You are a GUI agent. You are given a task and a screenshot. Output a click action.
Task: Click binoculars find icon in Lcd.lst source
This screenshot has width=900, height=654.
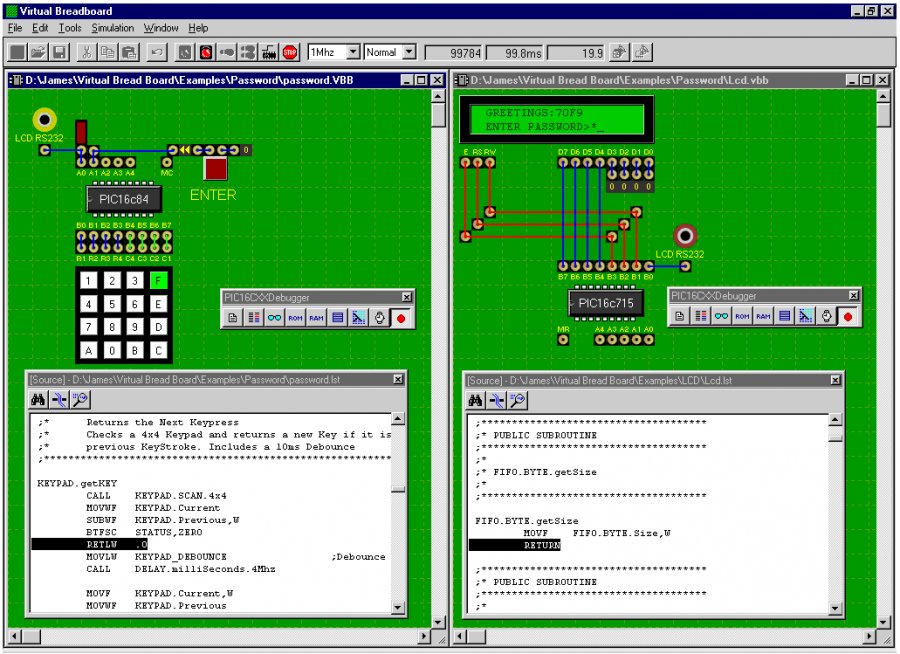[x=476, y=400]
